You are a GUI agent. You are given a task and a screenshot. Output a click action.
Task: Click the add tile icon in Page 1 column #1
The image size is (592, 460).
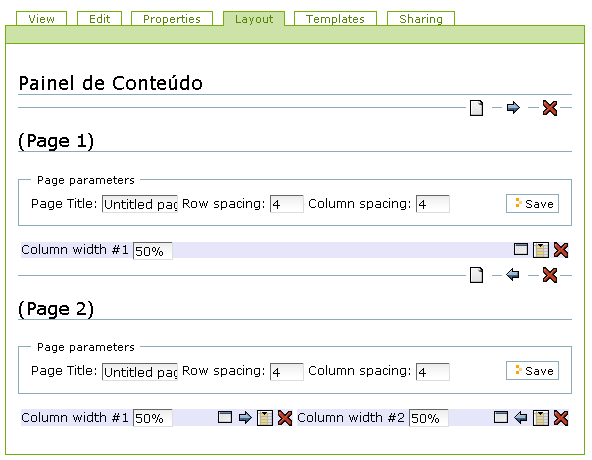click(x=521, y=250)
